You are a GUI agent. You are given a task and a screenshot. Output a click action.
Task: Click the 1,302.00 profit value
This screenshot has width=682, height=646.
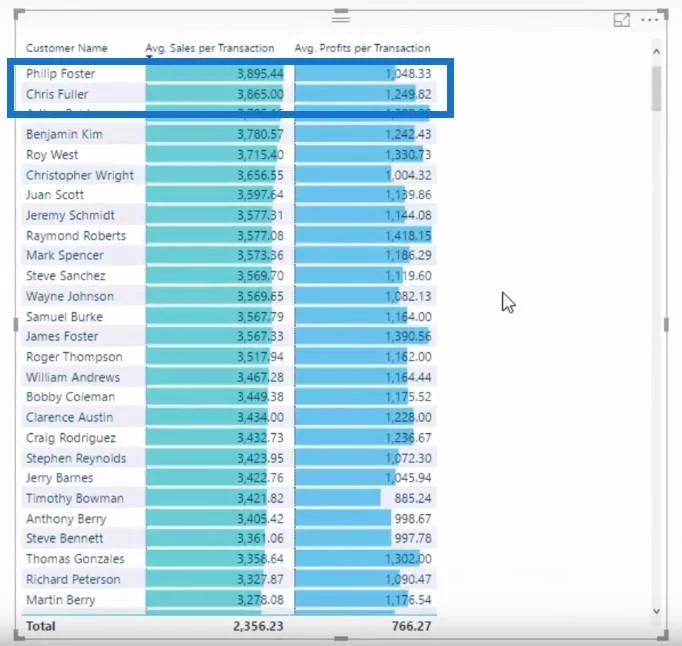click(408, 558)
